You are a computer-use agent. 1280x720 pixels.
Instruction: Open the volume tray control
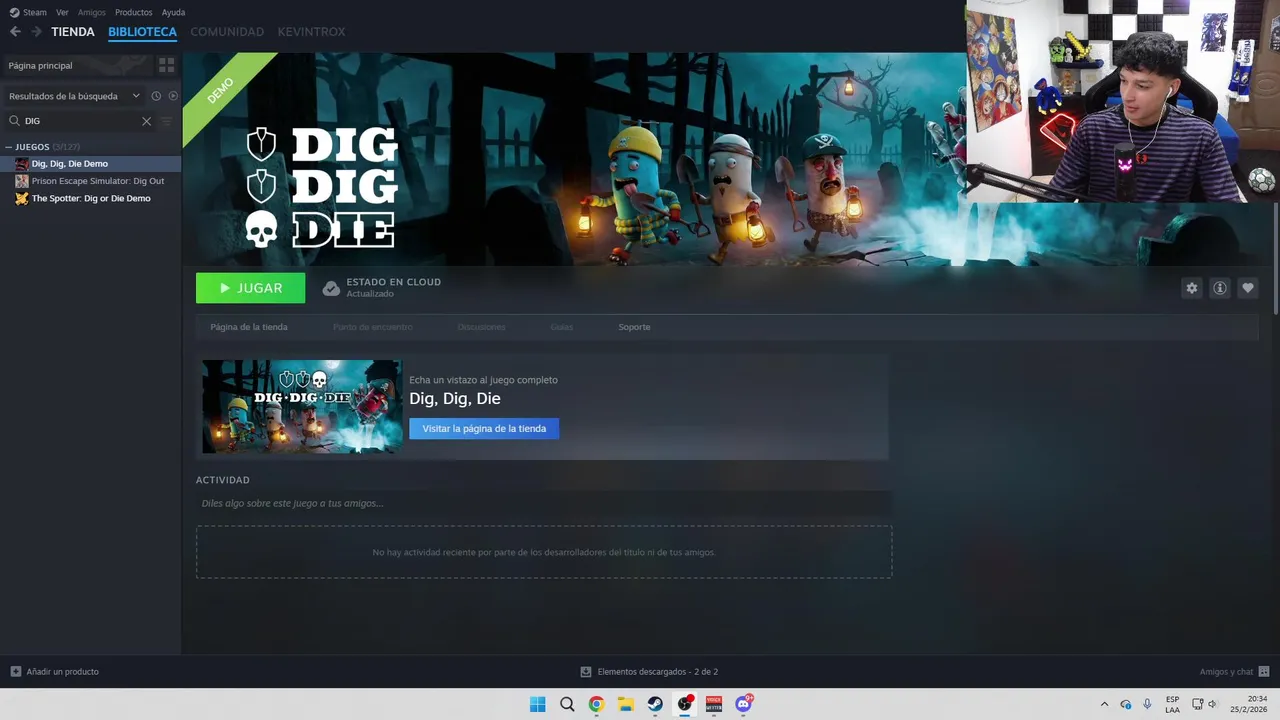pyautogui.click(x=1212, y=704)
